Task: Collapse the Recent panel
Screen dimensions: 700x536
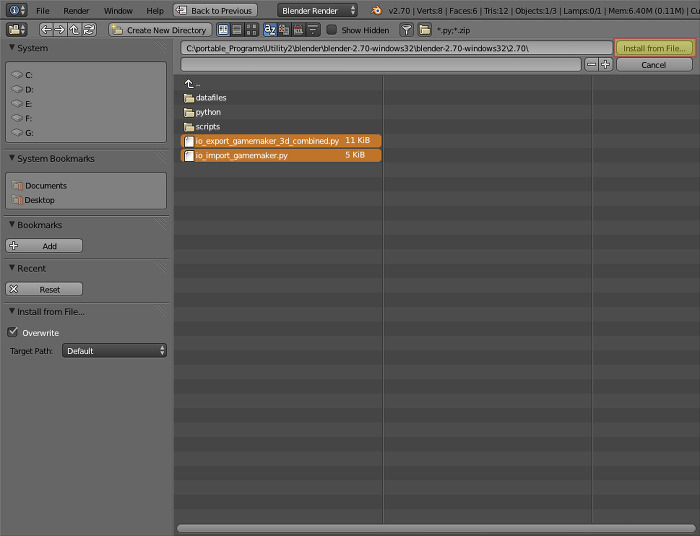Action: 12,267
